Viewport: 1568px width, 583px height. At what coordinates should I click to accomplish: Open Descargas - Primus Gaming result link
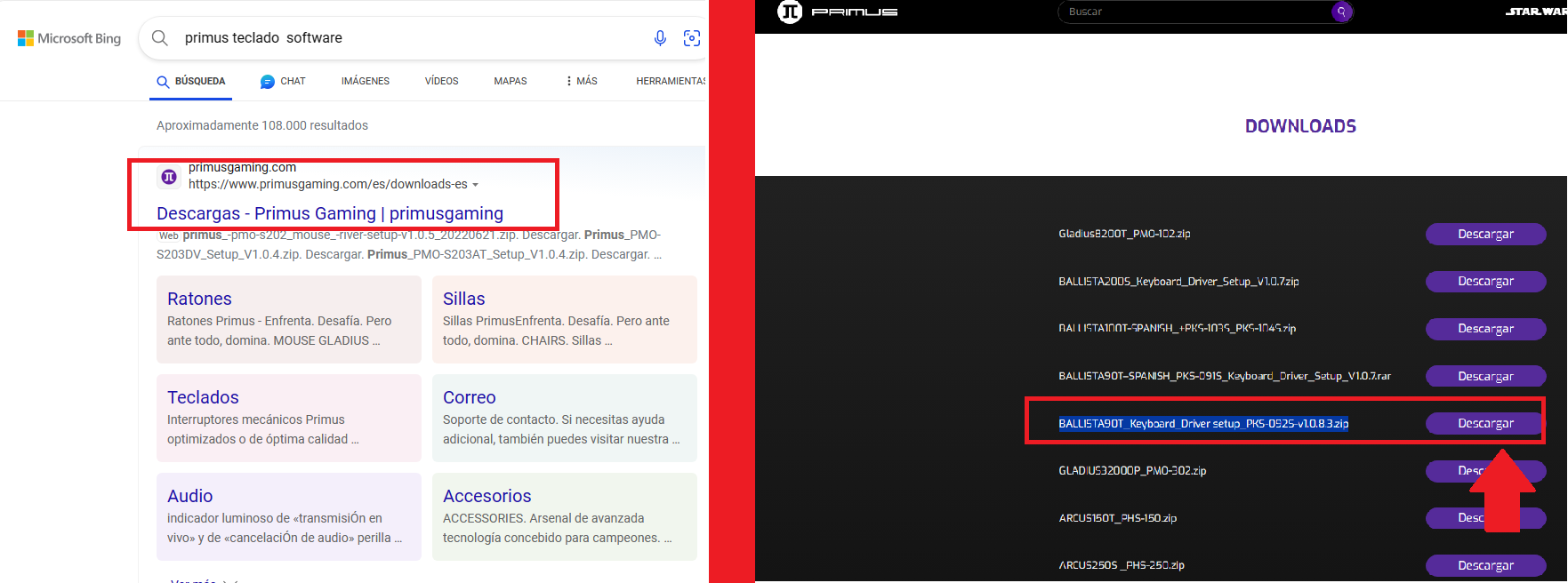coord(330,213)
